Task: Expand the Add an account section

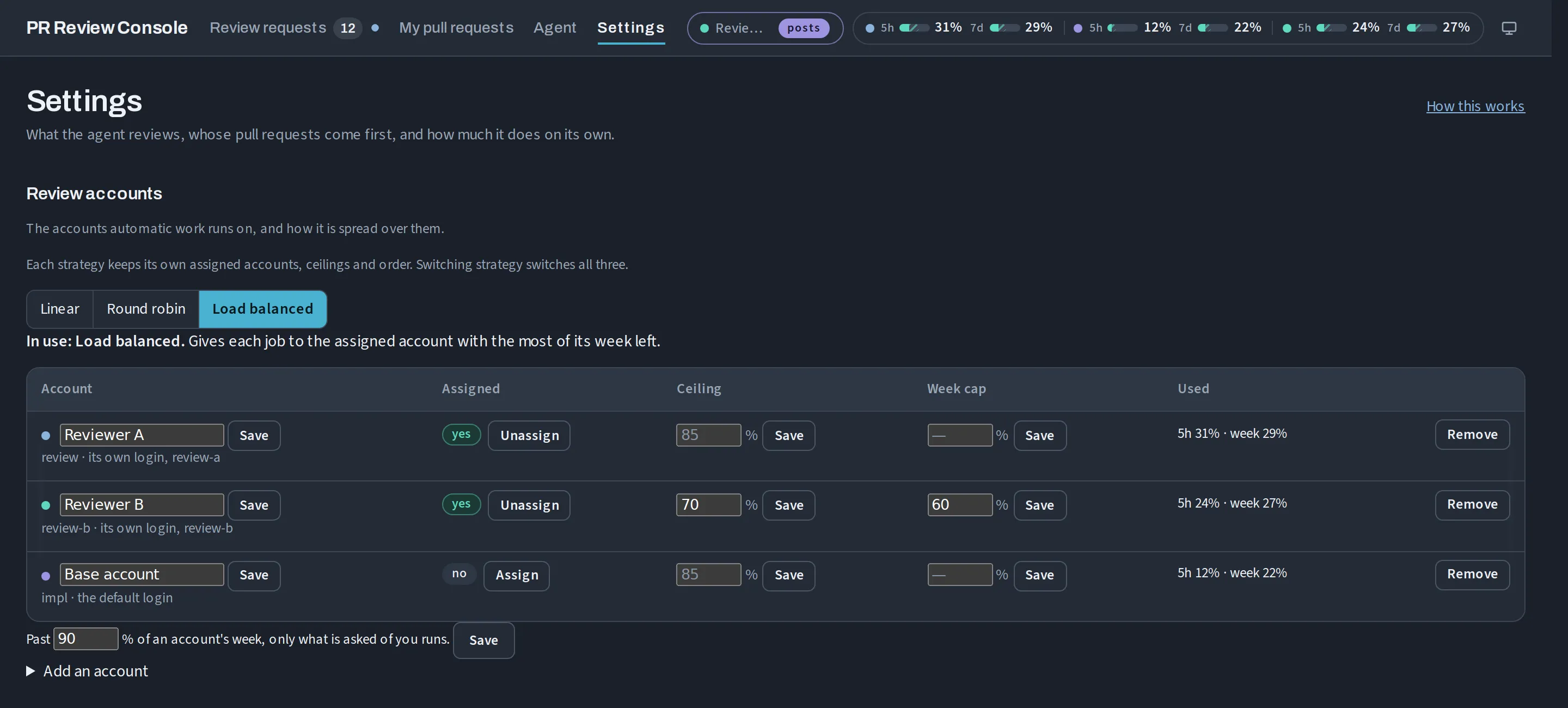Action: (x=87, y=672)
